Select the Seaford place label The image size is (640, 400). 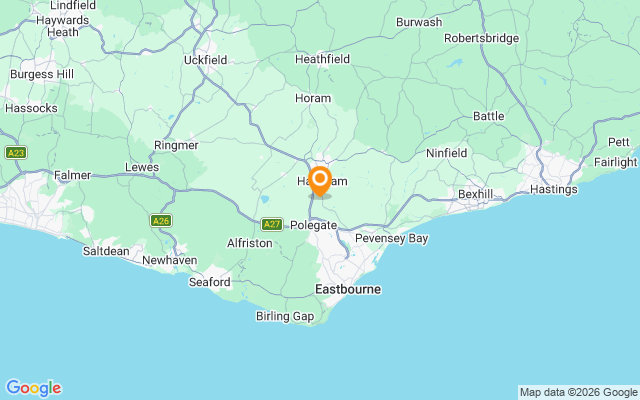(209, 282)
